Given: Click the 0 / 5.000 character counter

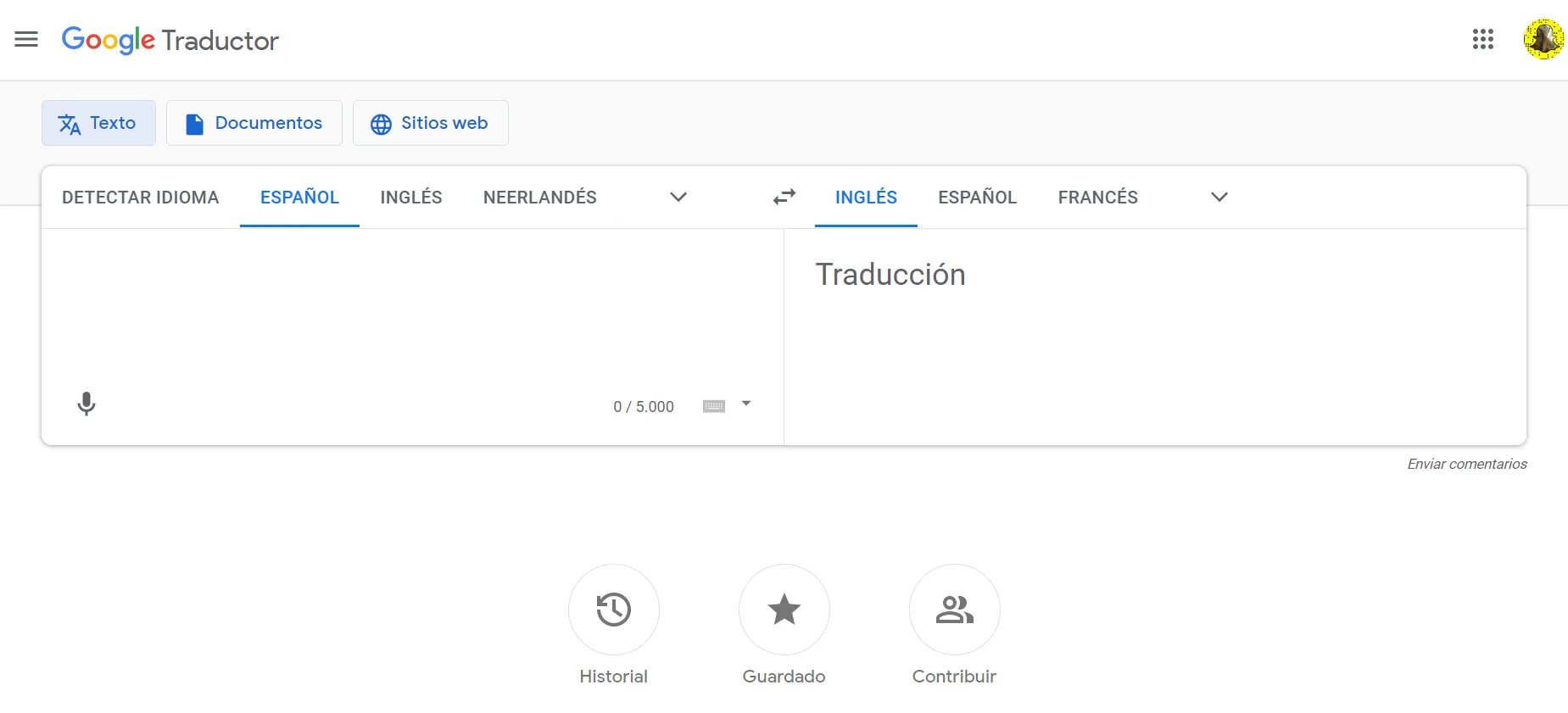Looking at the screenshot, I should (644, 407).
